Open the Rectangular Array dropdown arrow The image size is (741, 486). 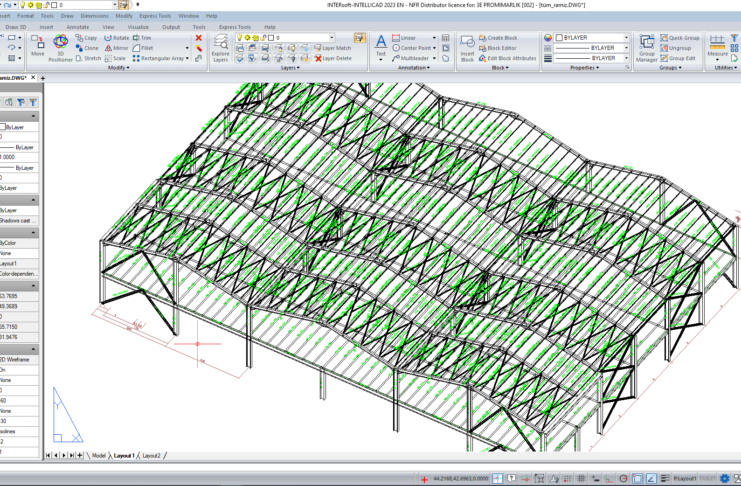click(x=186, y=58)
